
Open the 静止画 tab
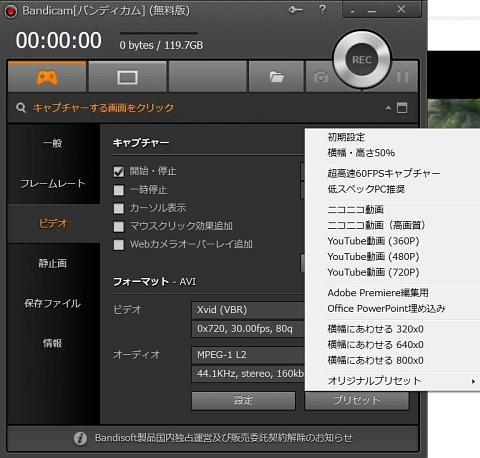click(53, 263)
